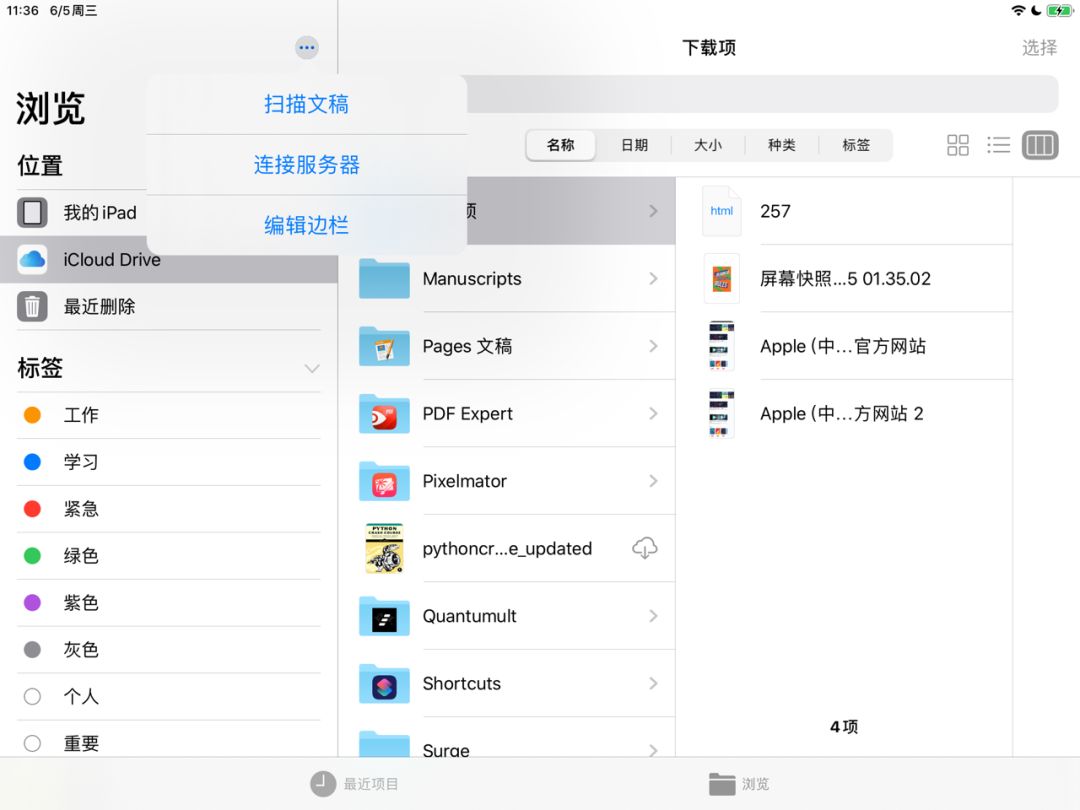Tap the 选择 button
The image size is (1080, 810).
1039,48
